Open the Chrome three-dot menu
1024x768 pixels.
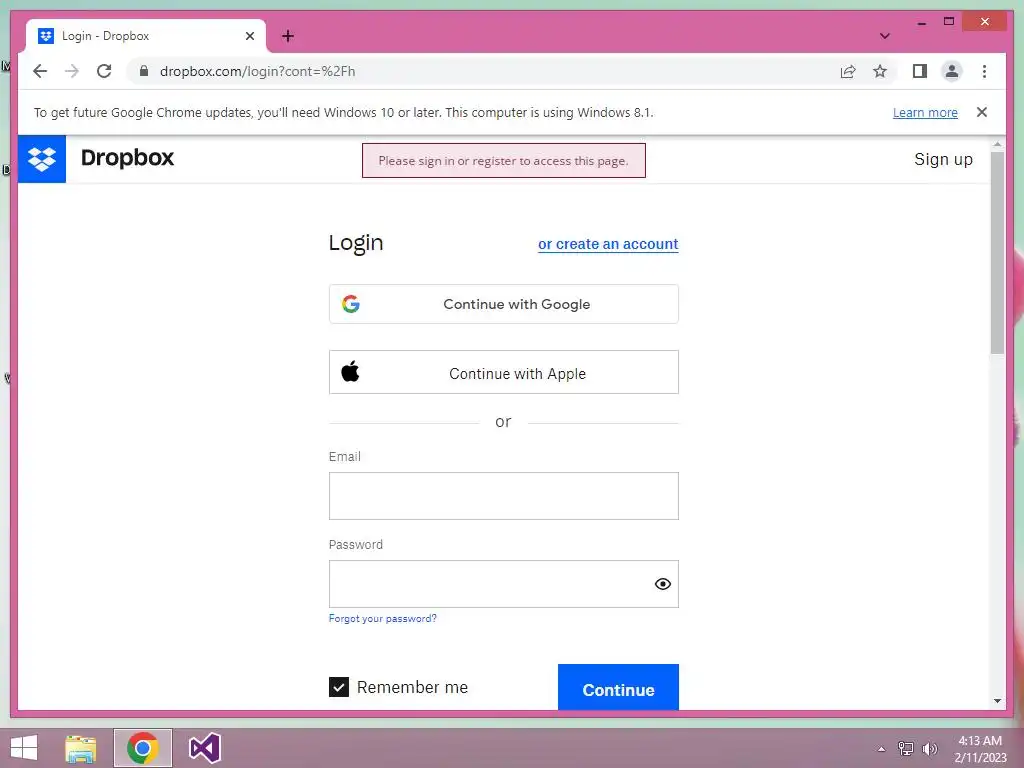984,71
